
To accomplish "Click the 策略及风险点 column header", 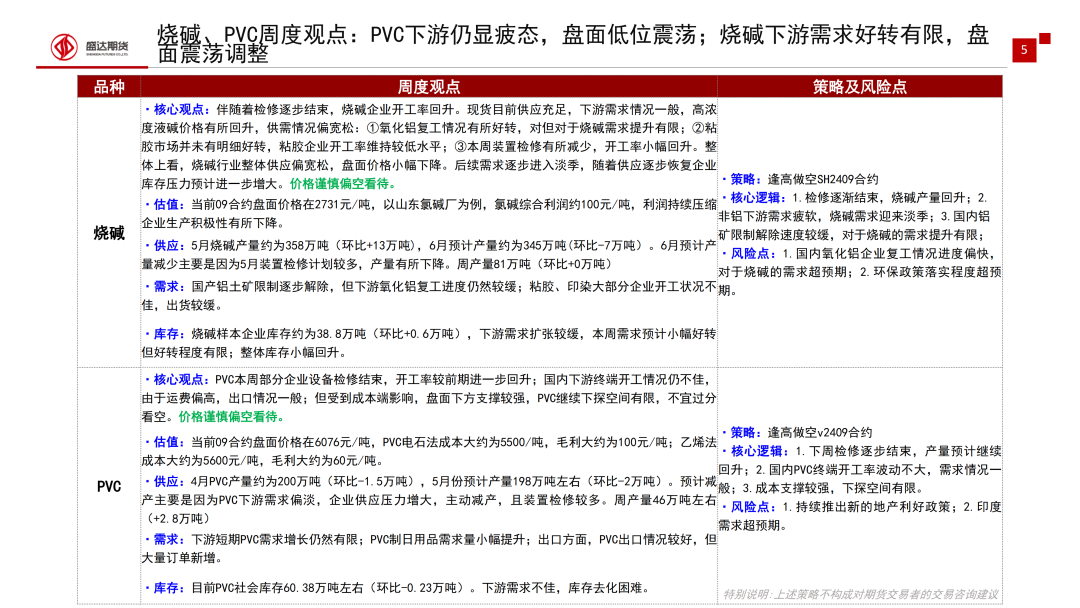I will (x=859, y=87).
